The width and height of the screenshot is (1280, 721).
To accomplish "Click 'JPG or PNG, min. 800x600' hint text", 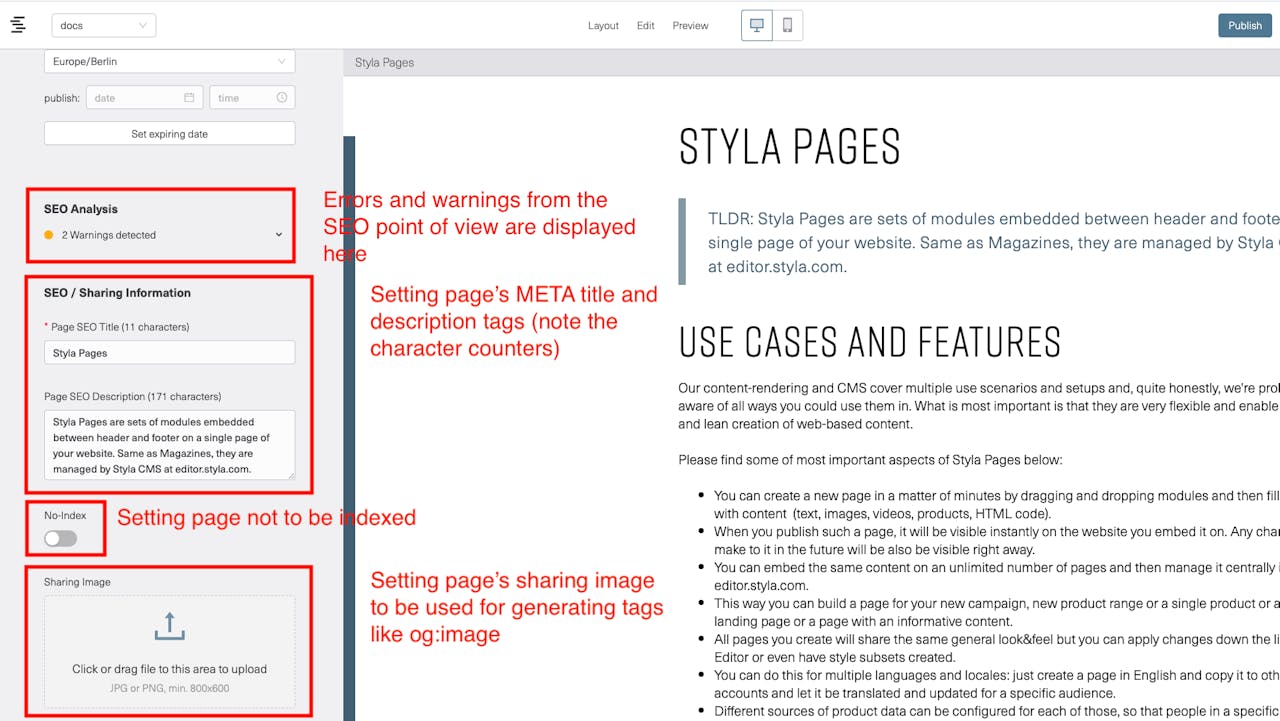I will pos(169,688).
